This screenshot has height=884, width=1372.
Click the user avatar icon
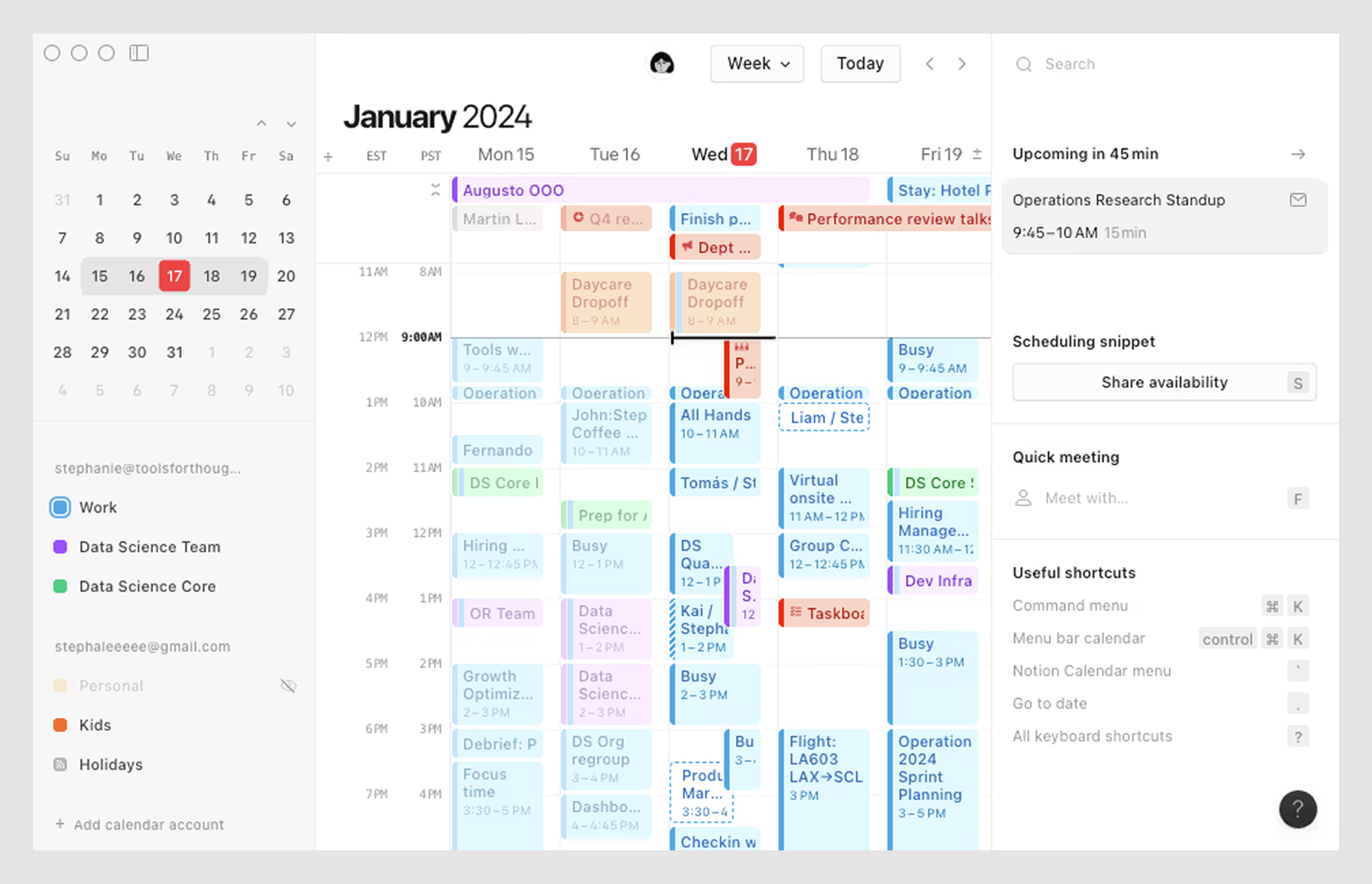pos(662,64)
